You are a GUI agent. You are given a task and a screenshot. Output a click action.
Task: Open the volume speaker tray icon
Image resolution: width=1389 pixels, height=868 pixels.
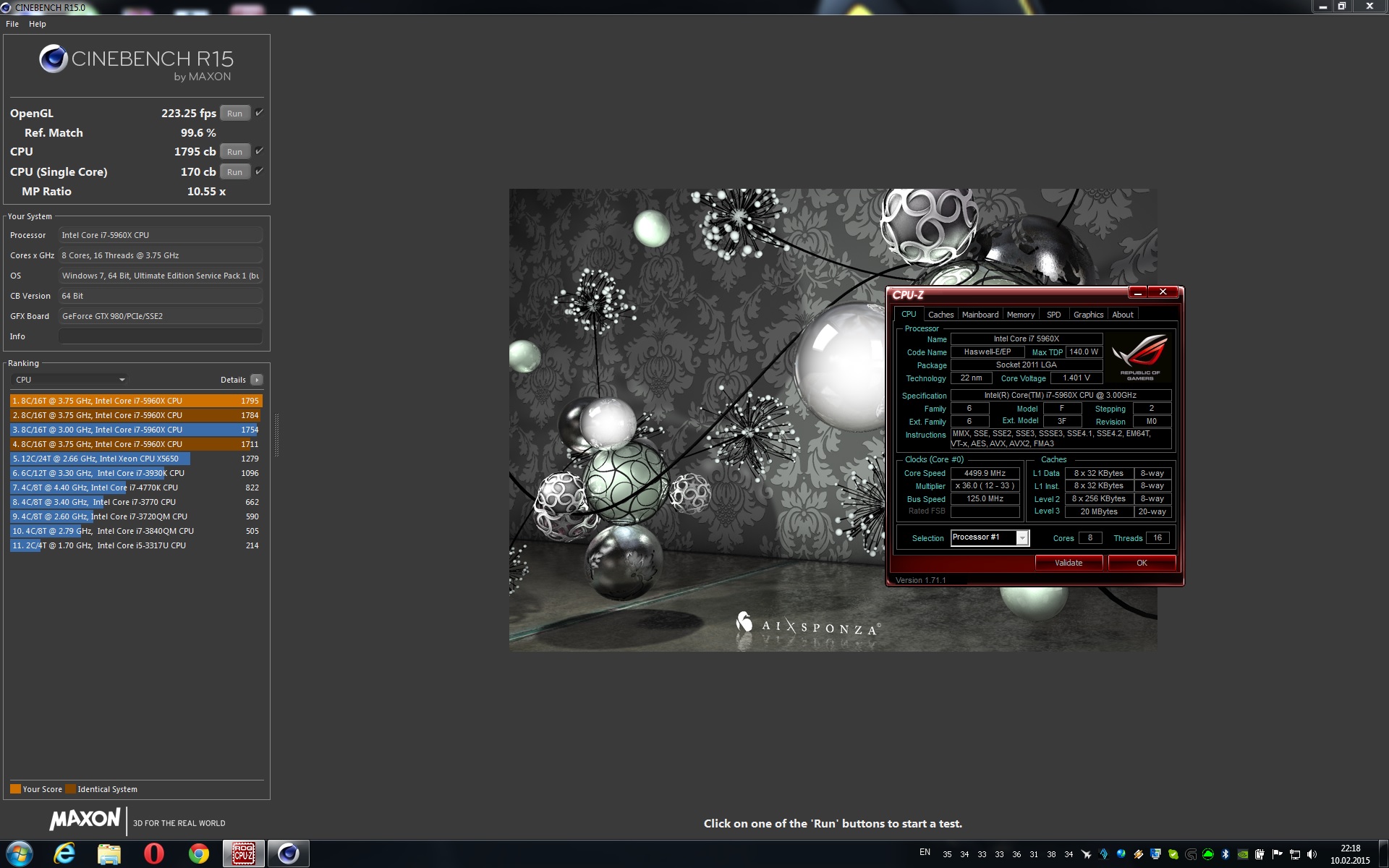pyautogui.click(x=1312, y=854)
